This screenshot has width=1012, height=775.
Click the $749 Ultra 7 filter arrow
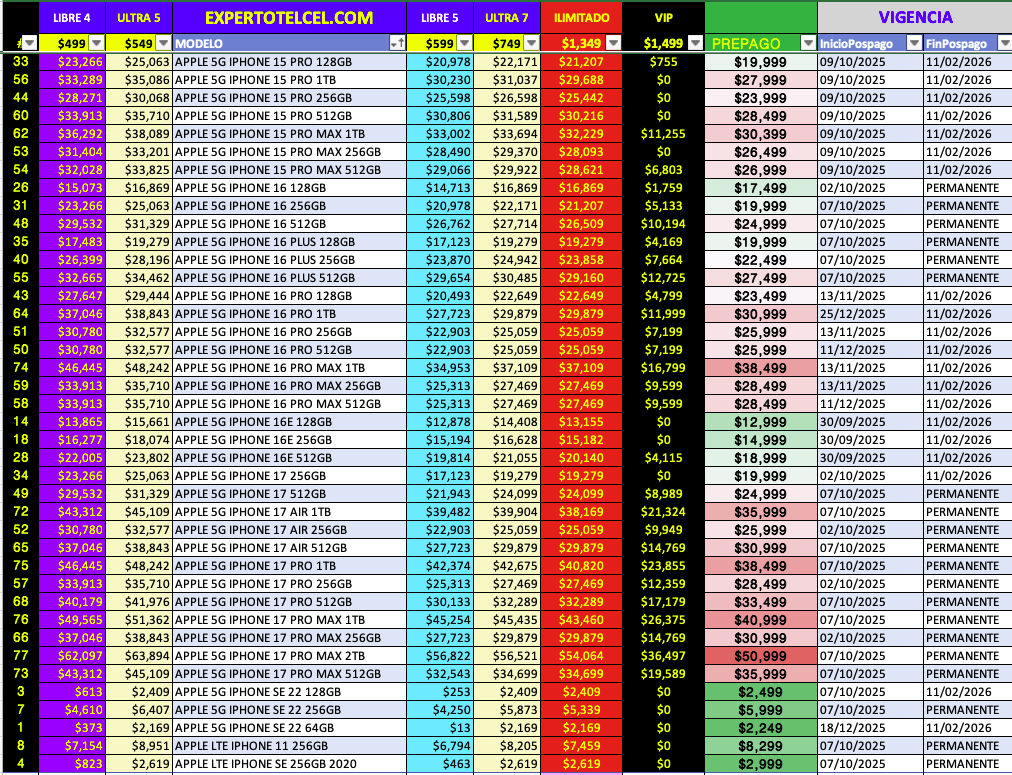529,43
